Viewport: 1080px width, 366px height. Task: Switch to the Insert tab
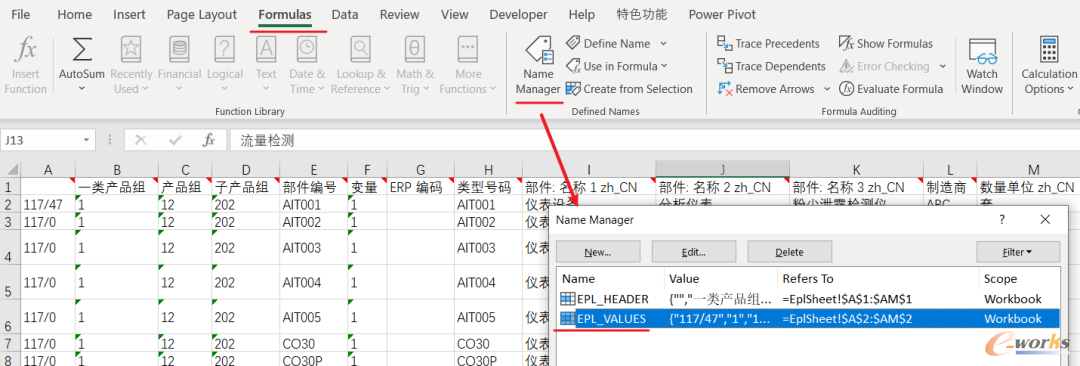coord(129,14)
